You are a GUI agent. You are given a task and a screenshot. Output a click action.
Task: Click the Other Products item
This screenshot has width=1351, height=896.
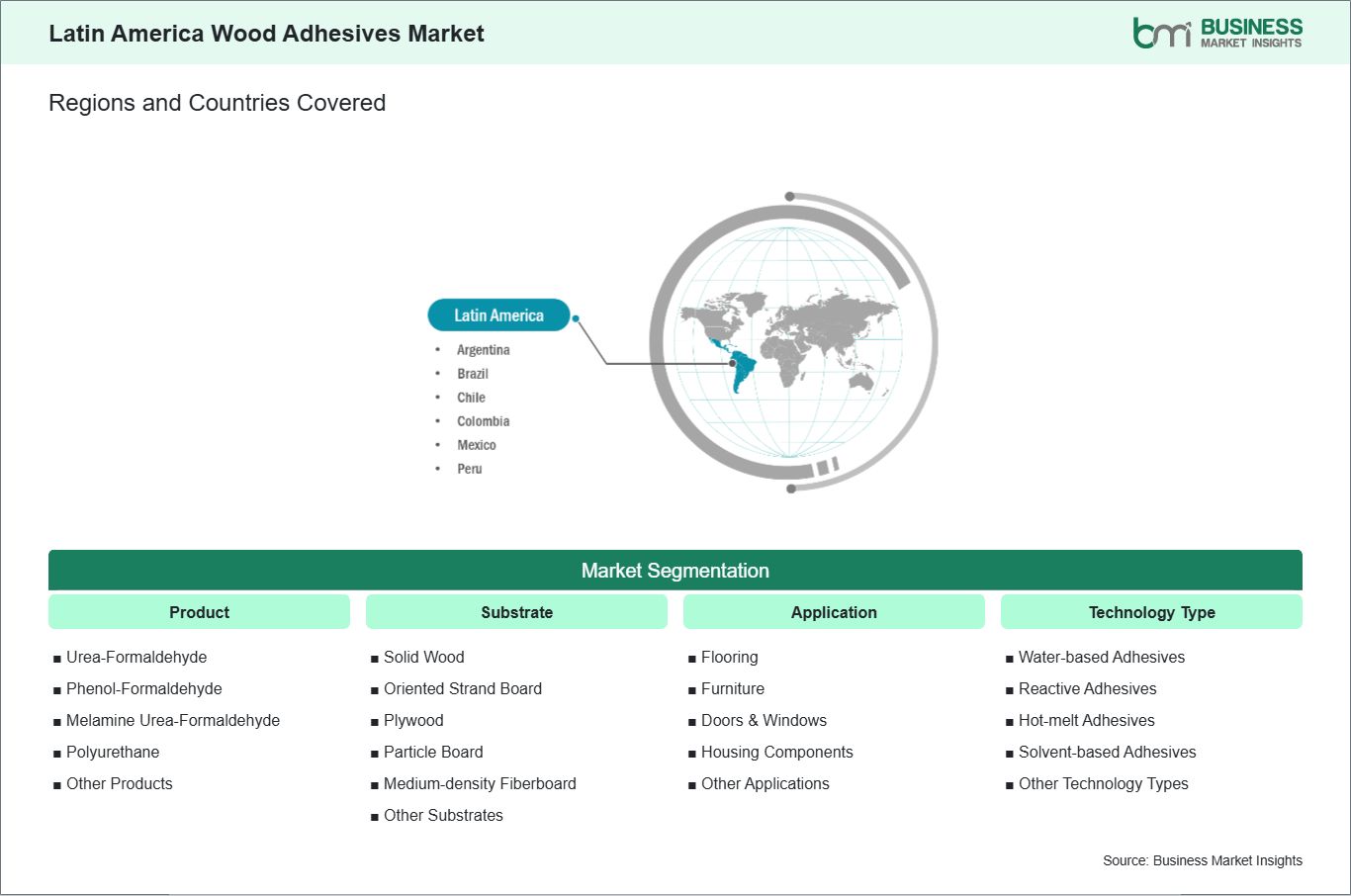click(119, 783)
